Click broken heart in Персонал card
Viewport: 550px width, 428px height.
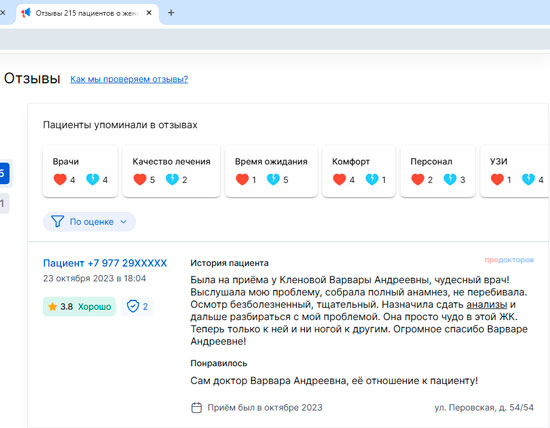pyautogui.click(x=450, y=179)
